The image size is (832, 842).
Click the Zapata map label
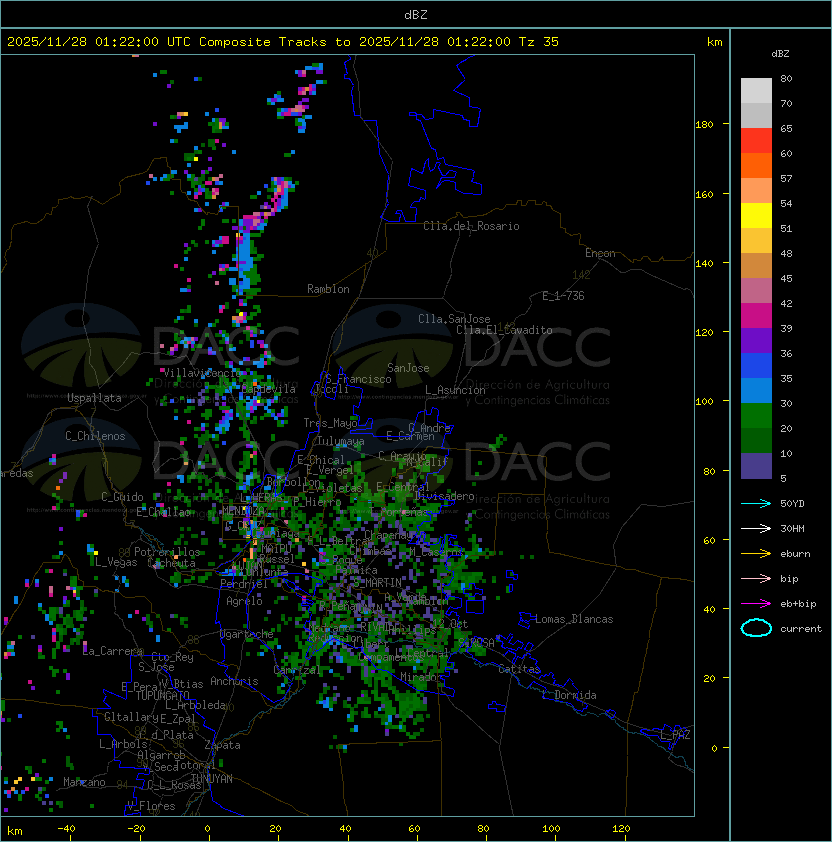tap(222, 745)
